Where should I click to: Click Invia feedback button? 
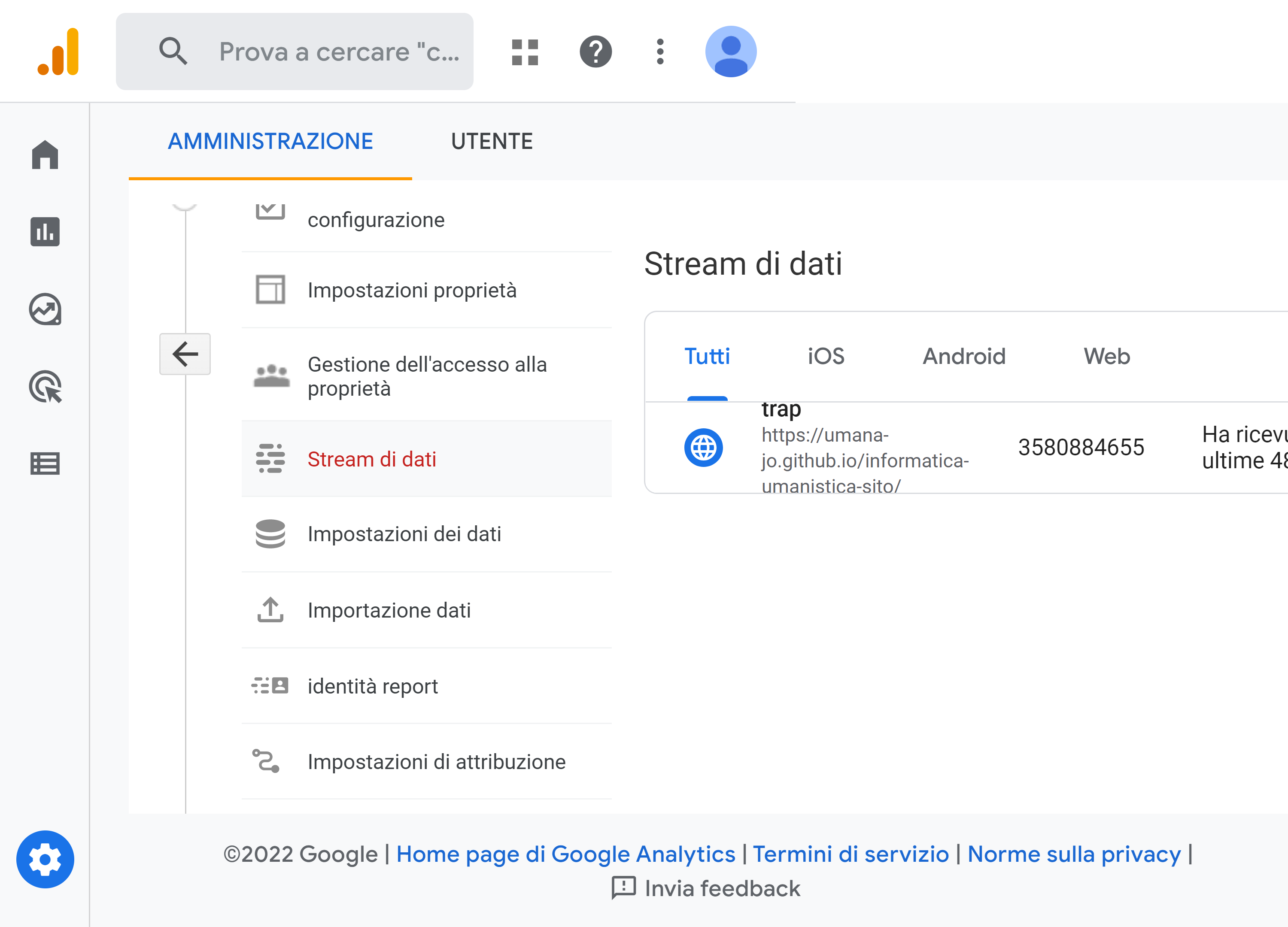coord(706,888)
